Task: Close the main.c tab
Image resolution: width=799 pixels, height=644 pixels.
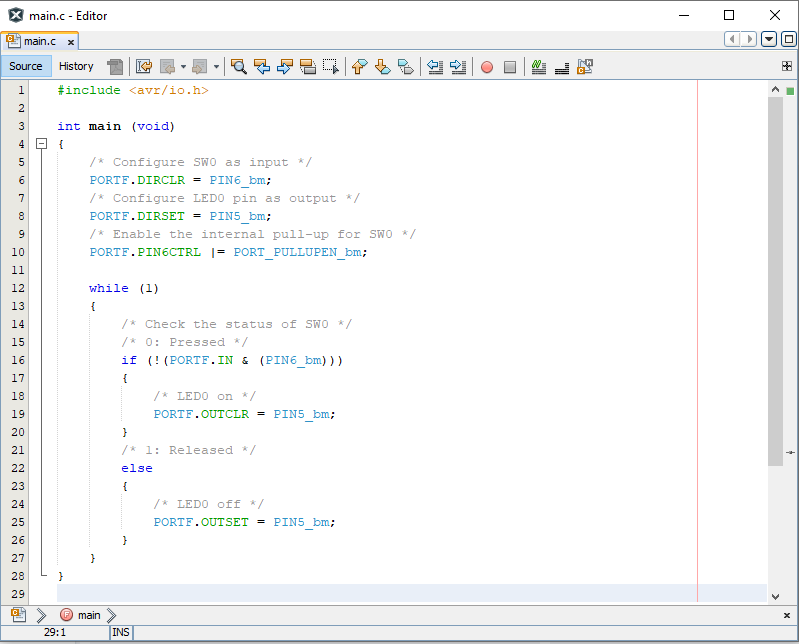Action: (x=69, y=41)
